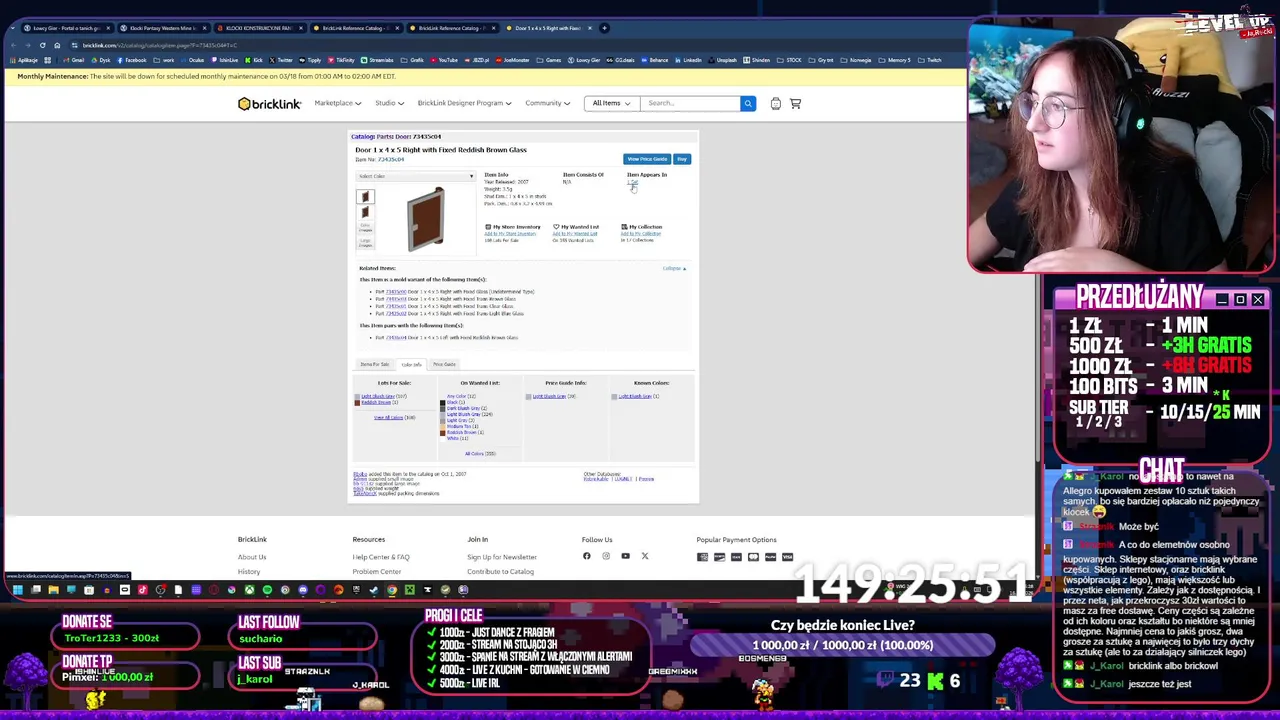Image resolution: width=1280 pixels, height=720 pixels.
Task: Open the Facebook icon under Follow Us
Action: (587, 556)
